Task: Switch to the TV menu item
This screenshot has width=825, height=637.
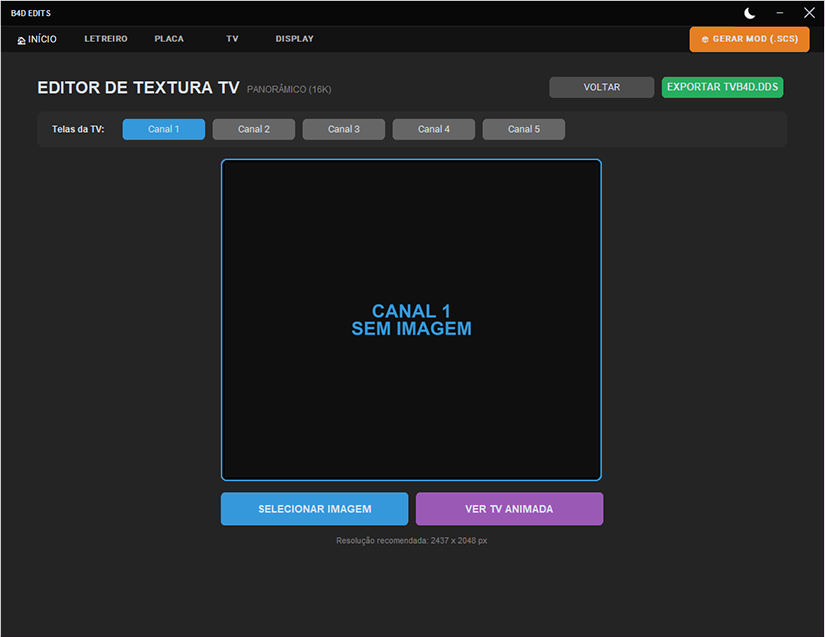Action: pos(232,39)
